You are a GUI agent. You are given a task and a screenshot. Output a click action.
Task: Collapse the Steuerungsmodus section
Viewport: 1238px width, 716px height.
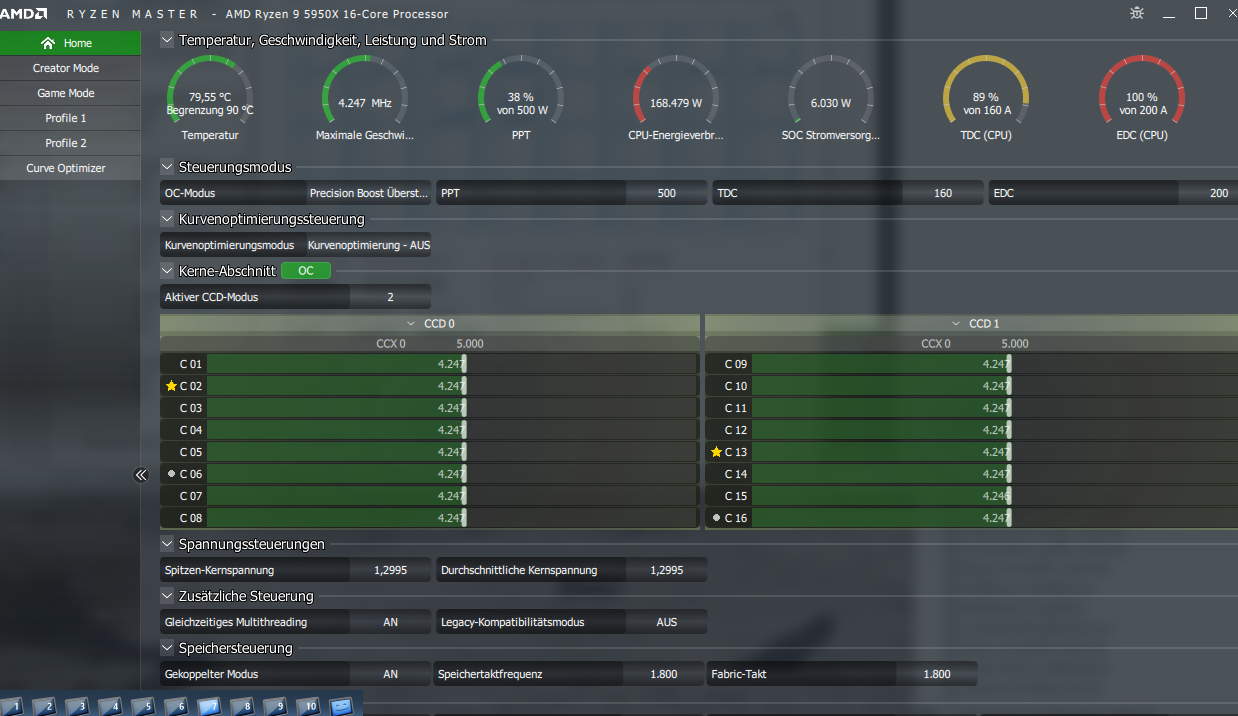[167, 167]
